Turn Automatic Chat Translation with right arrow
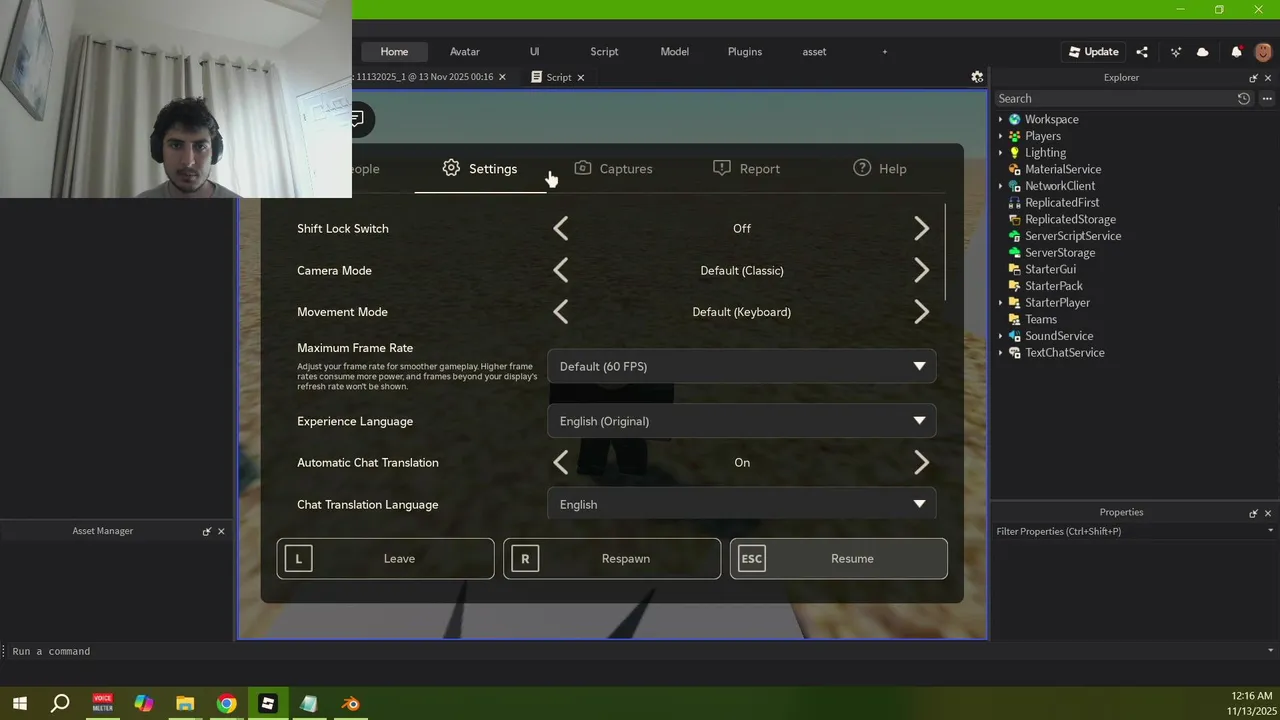The width and height of the screenshot is (1280, 720). click(x=921, y=463)
